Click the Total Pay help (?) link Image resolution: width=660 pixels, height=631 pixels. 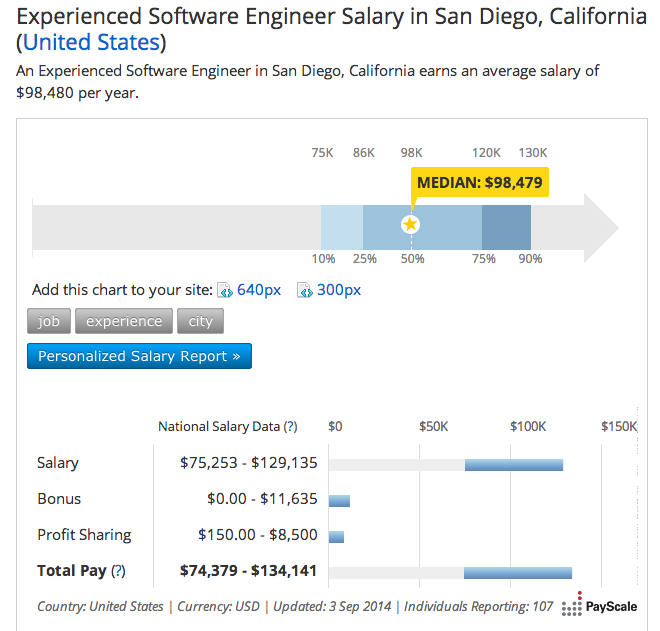pos(118,571)
